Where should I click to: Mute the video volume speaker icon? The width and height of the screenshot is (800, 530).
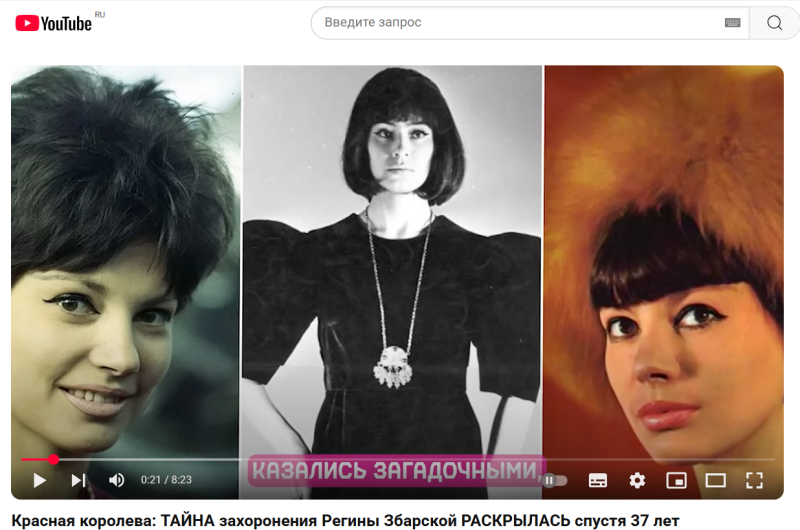tap(116, 480)
